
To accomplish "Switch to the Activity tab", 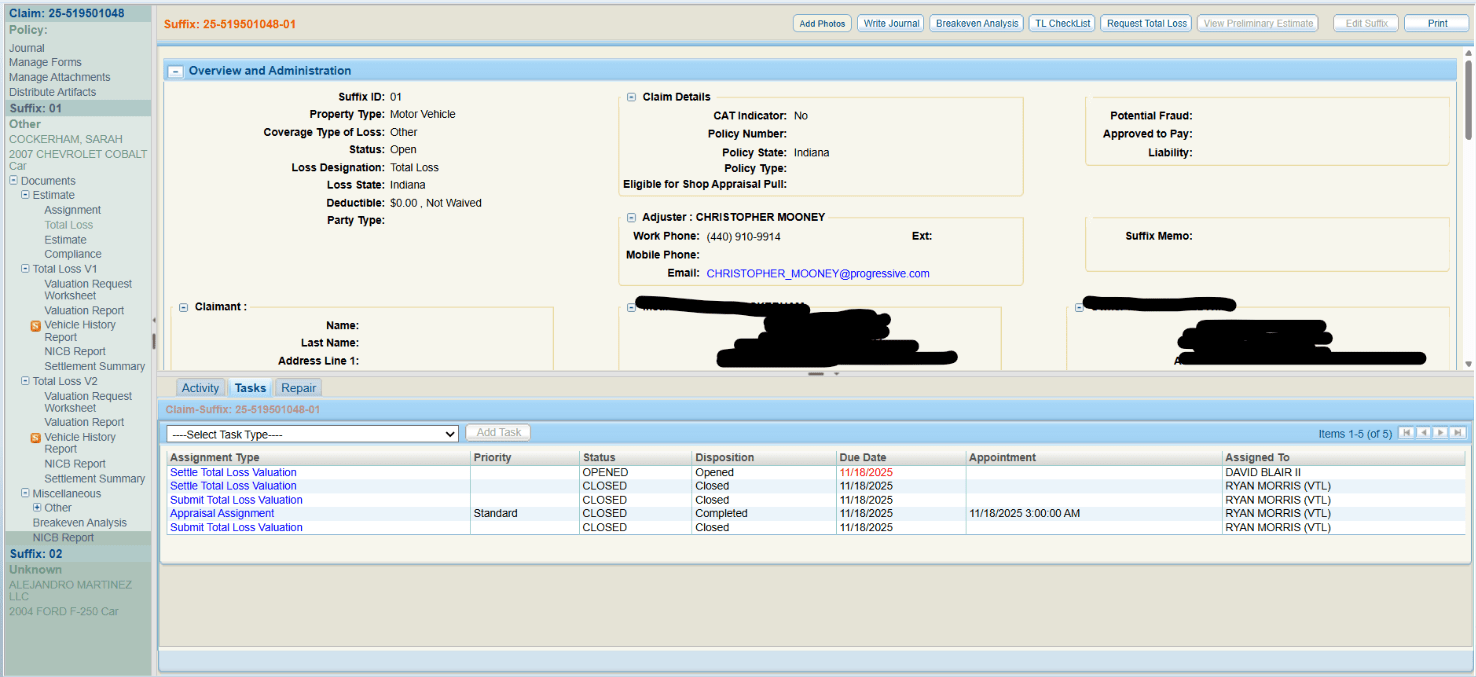I will (200, 388).
